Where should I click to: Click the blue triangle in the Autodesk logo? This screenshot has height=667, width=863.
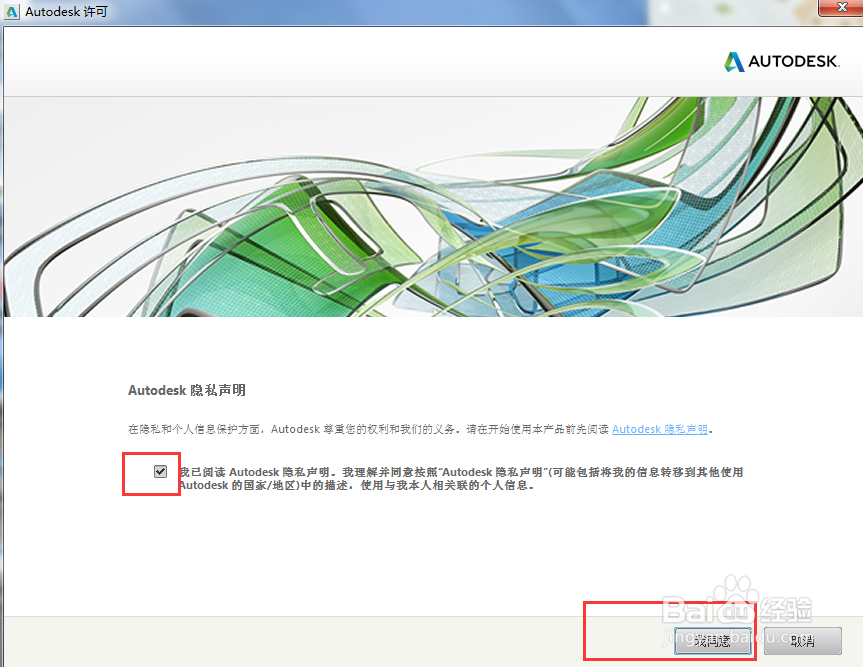(737, 60)
